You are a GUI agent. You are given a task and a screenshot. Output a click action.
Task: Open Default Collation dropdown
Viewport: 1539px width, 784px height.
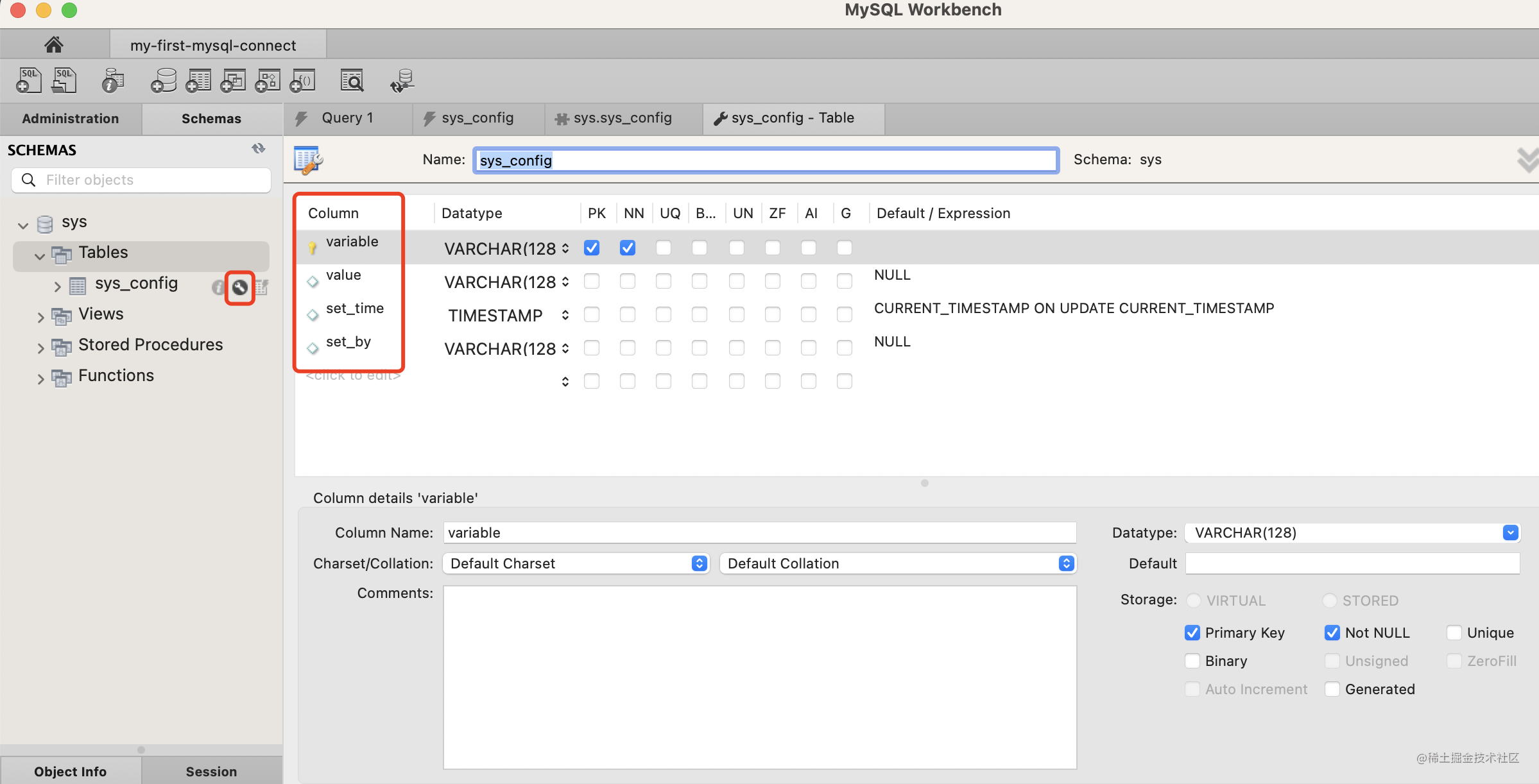tap(898, 563)
